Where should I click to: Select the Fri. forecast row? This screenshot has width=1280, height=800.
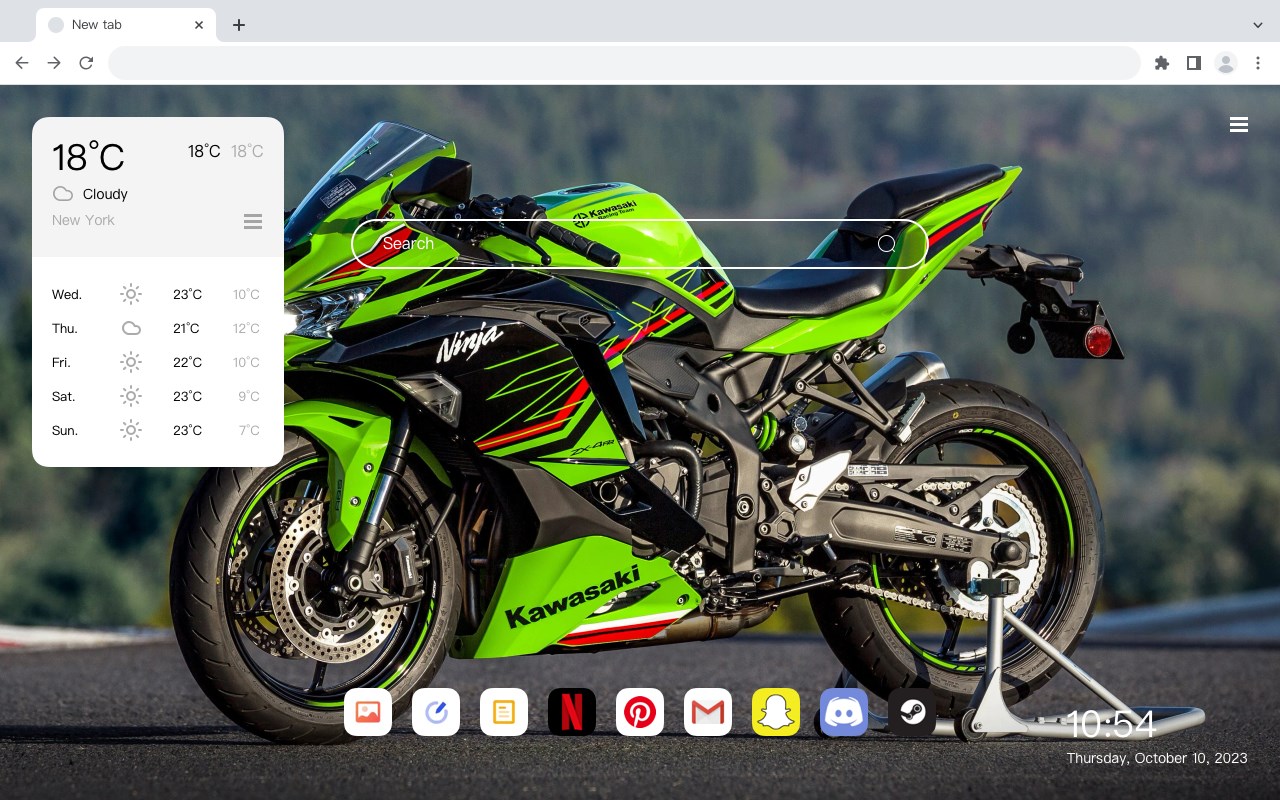pyautogui.click(x=157, y=362)
